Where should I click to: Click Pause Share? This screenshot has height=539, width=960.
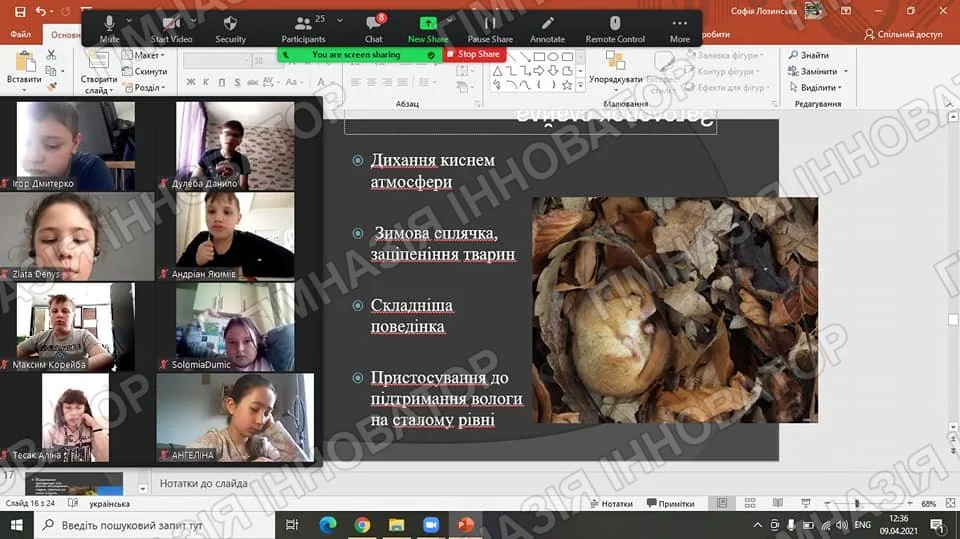(x=490, y=29)
